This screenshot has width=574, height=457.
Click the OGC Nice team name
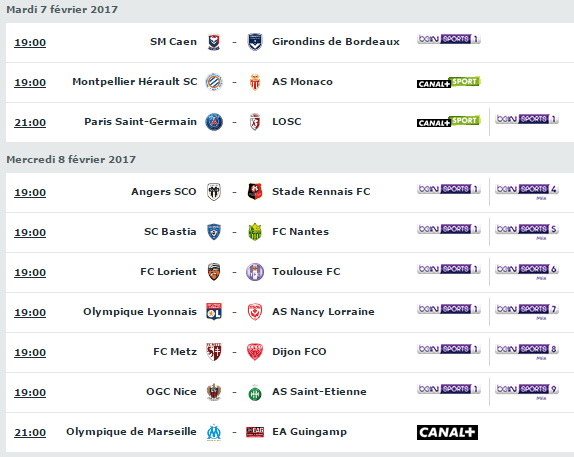(171, 392)
